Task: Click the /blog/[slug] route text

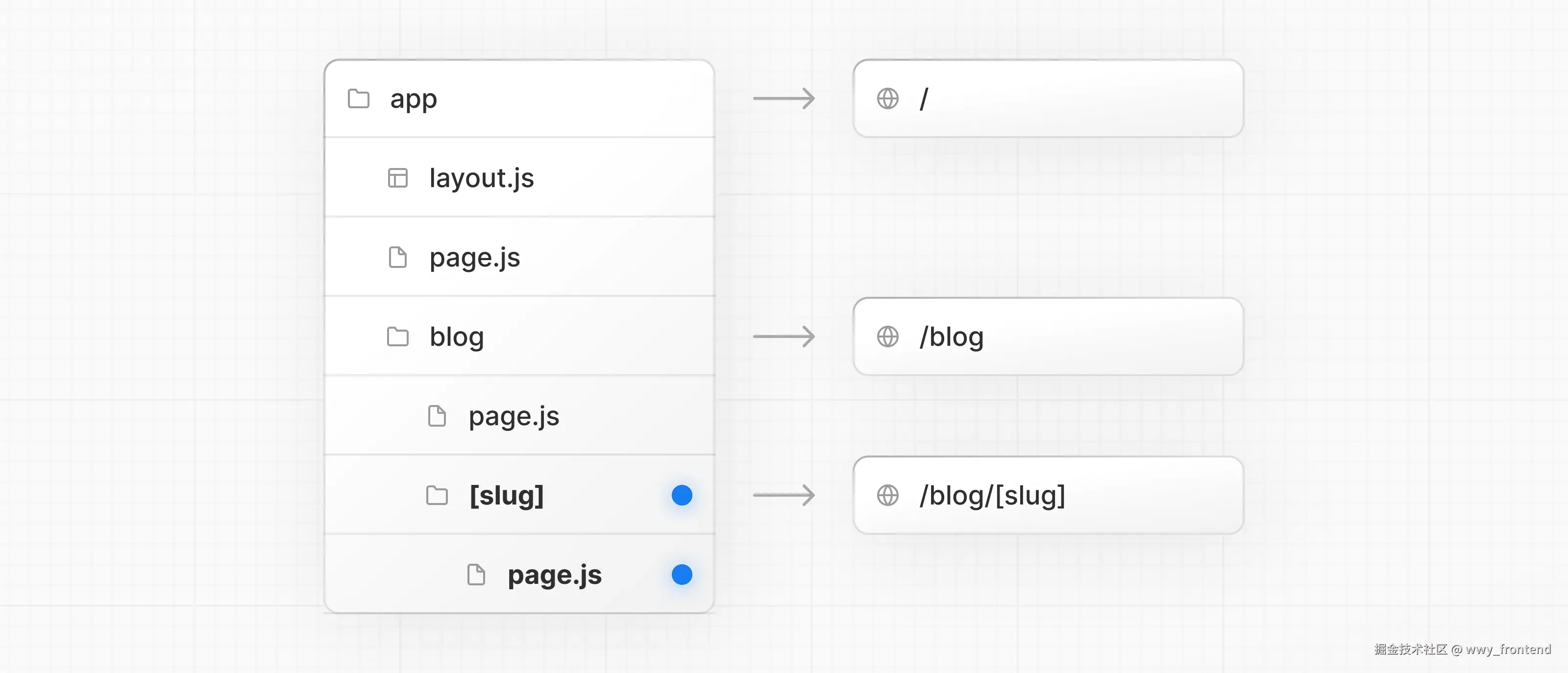Action: (992, 495)
